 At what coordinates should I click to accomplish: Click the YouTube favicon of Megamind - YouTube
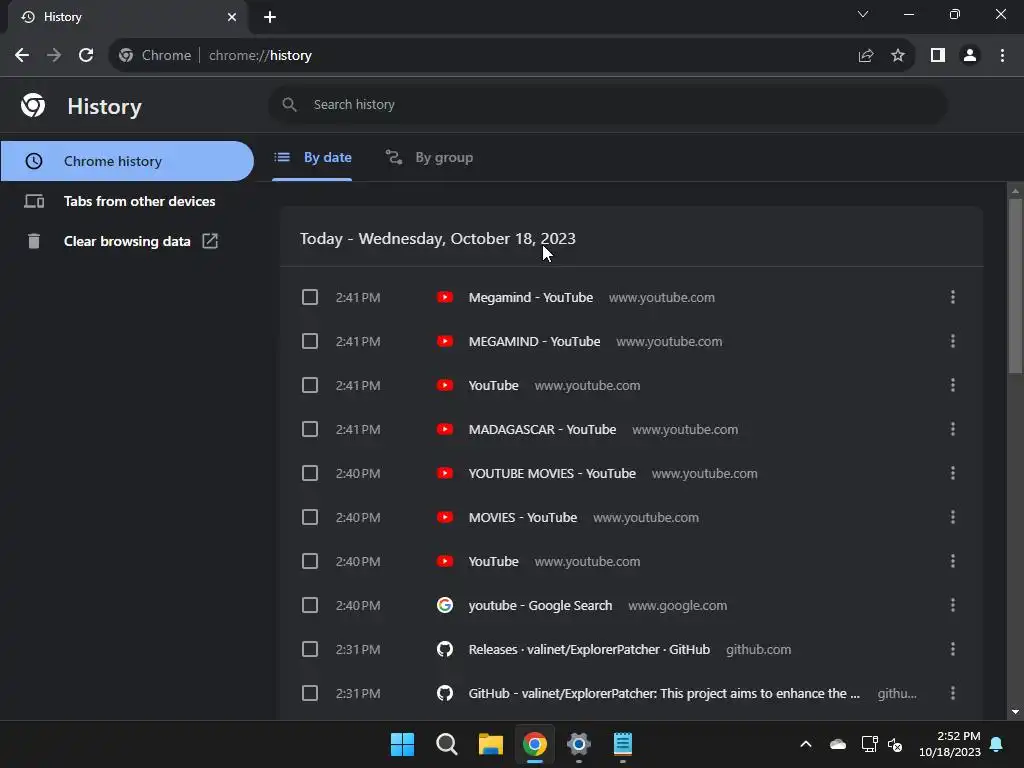(x=445, y=297)
